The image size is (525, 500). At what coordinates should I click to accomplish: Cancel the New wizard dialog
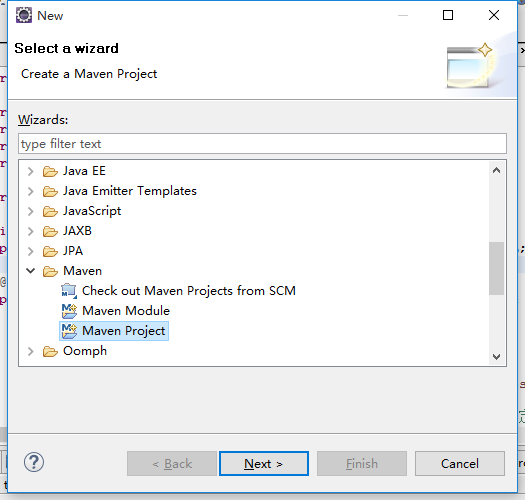(x=460, y=463)
